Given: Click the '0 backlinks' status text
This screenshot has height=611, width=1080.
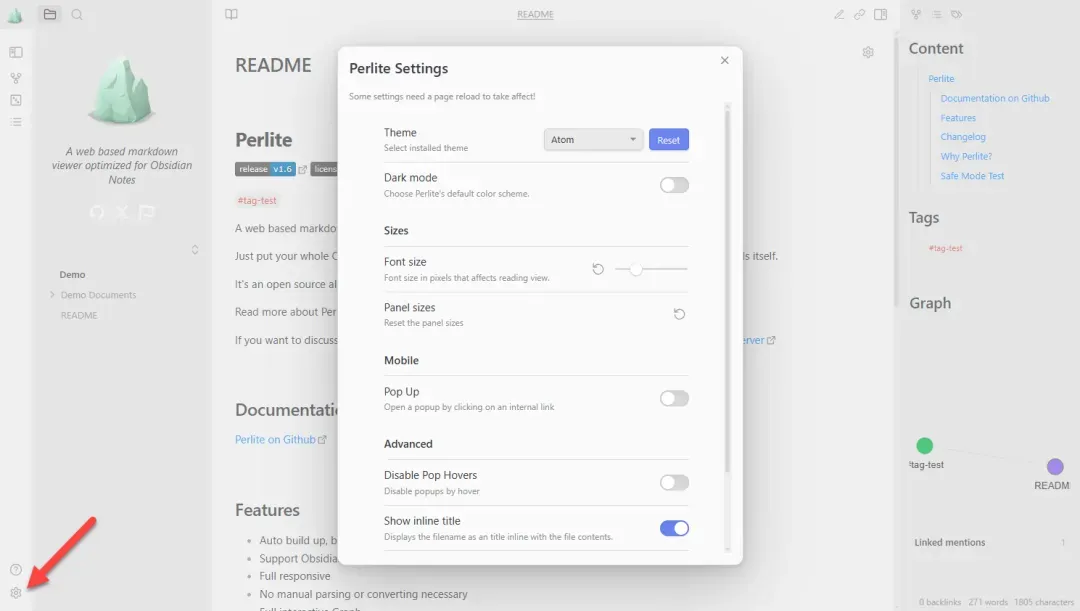Looking at the screenshot, I should (x=939, y=602).
